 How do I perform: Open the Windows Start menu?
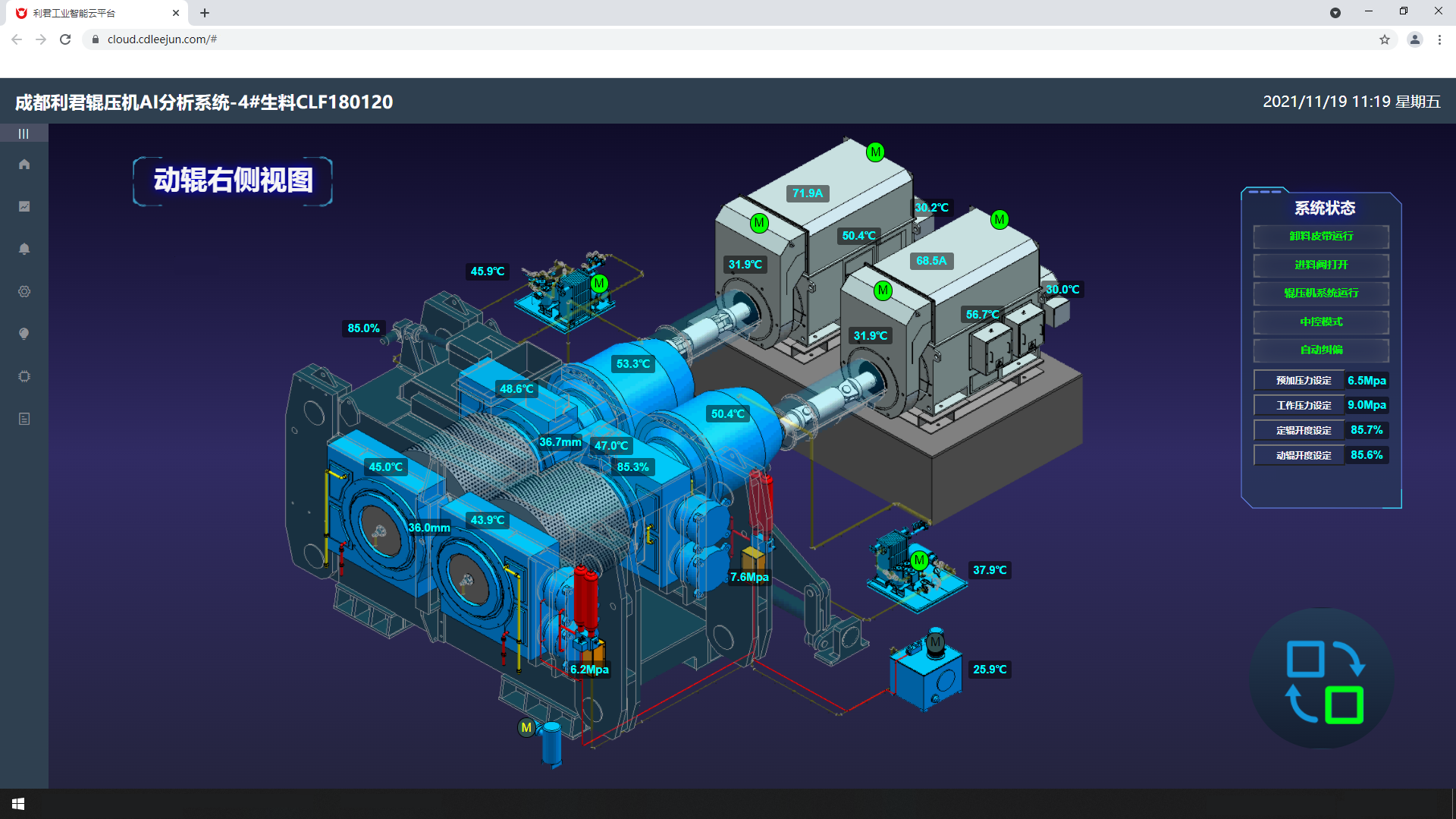coord(18,804)
